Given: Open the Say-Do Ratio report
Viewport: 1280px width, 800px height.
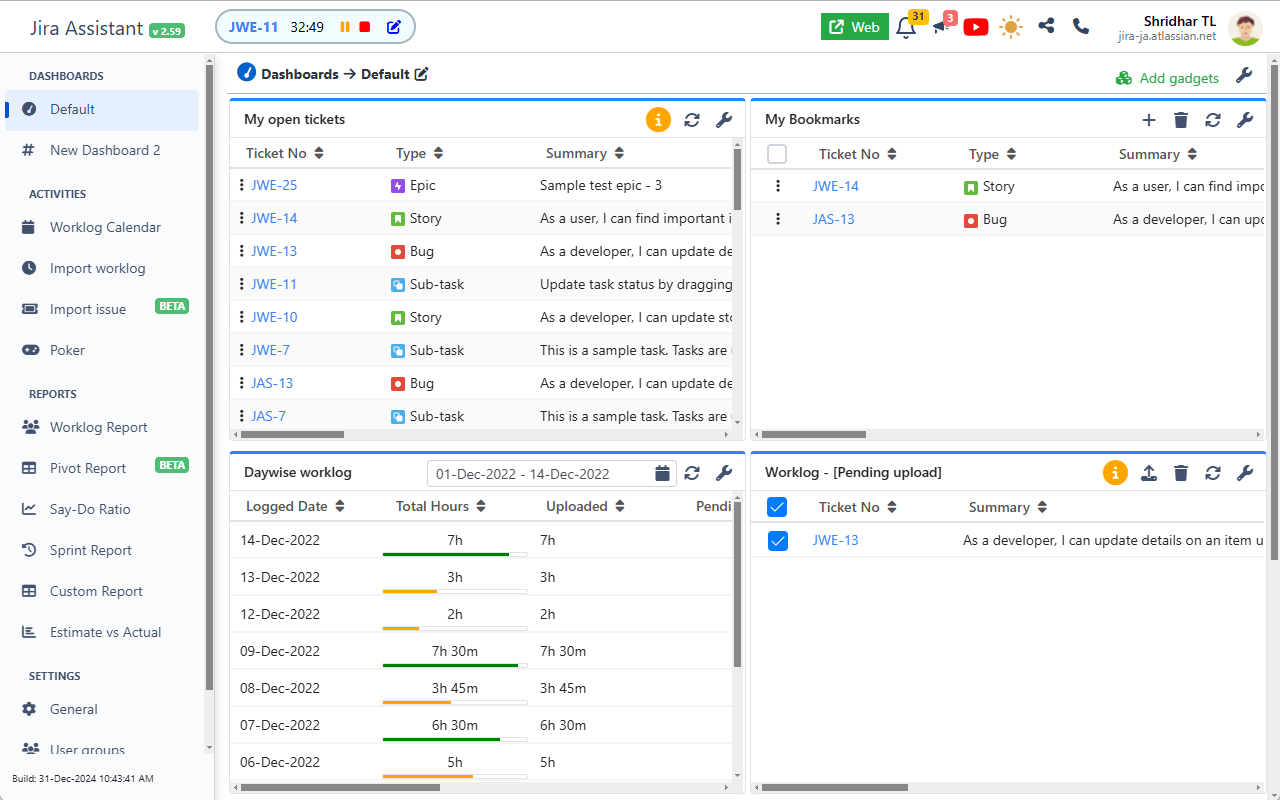Looking at the screenshot, I should pyautogui.click(x=102, y=509).
